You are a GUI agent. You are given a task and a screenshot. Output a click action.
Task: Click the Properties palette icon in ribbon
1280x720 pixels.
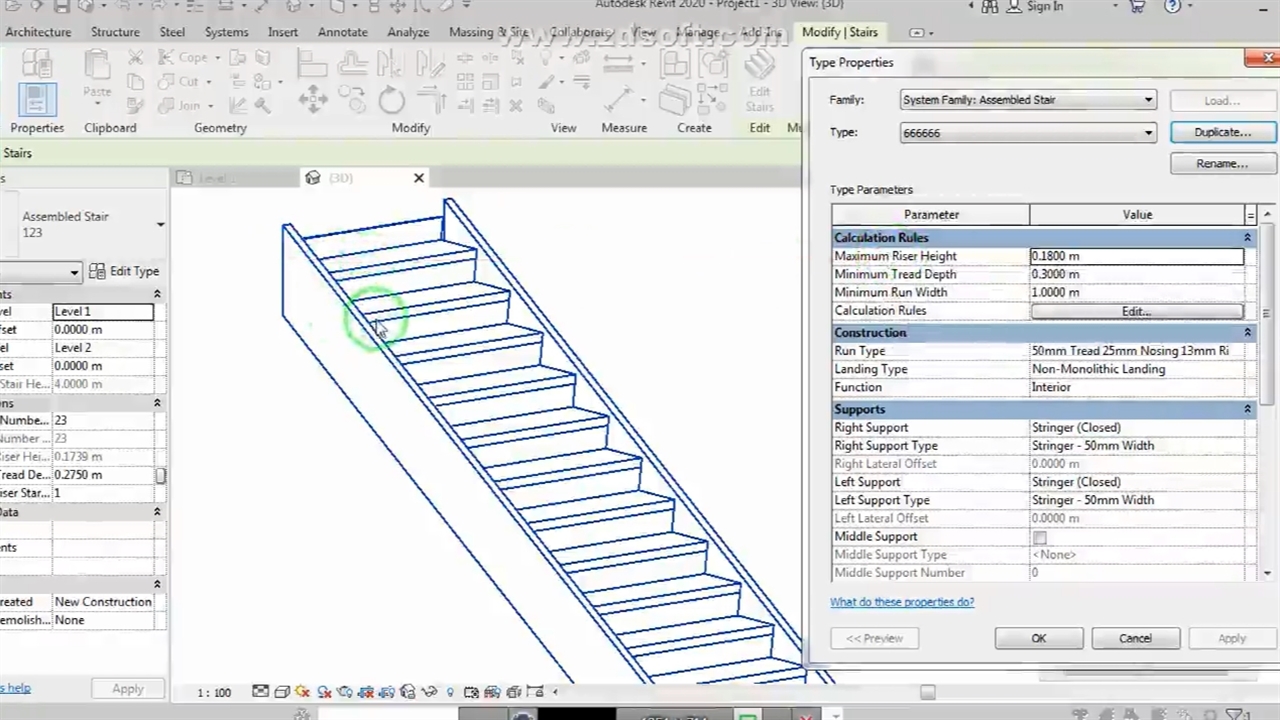[36, 99]
